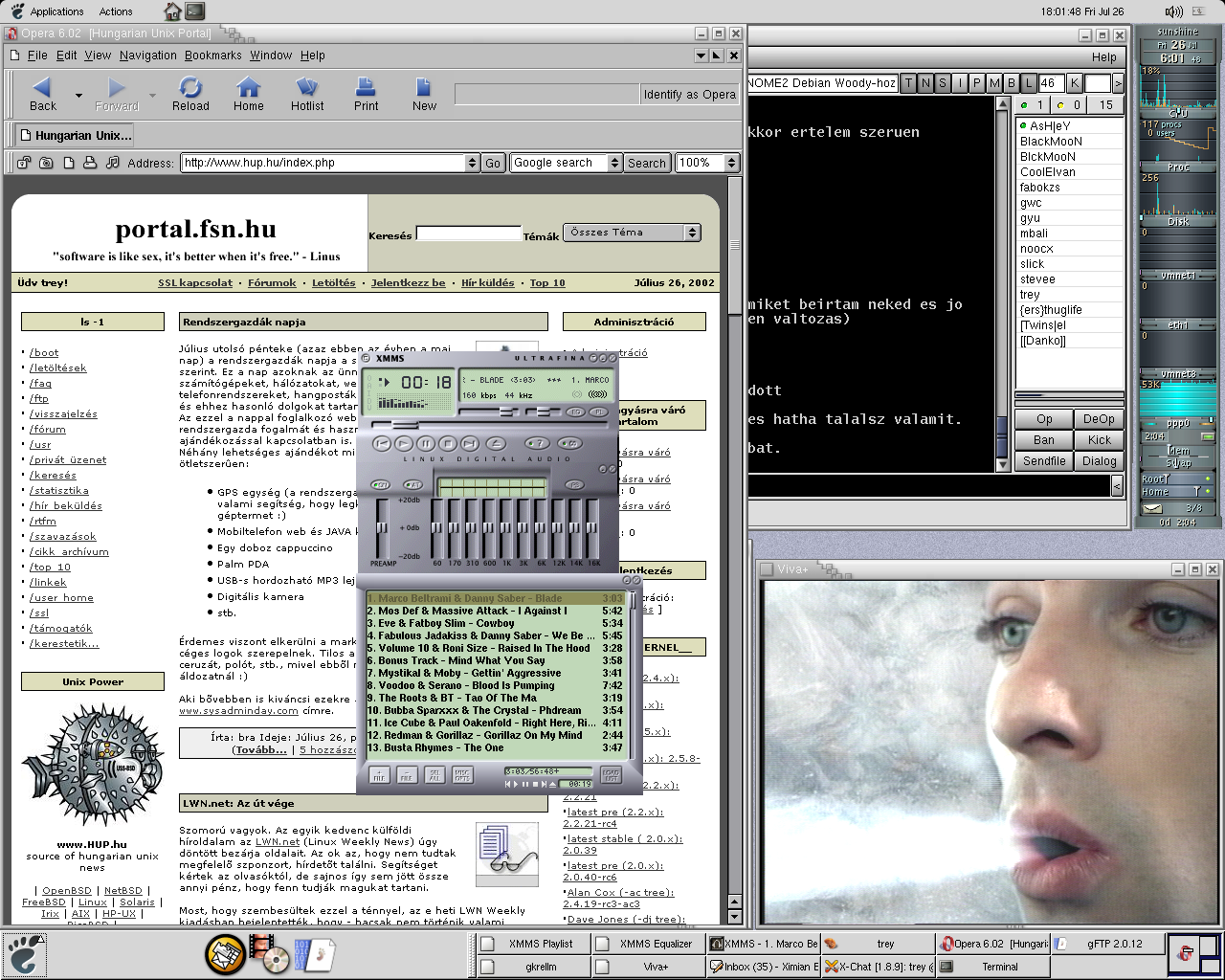Image resolution: width=1225 pixels, height=980 pixels.
Task: Click the + FILE playlist button
Action: click(379, 774)
